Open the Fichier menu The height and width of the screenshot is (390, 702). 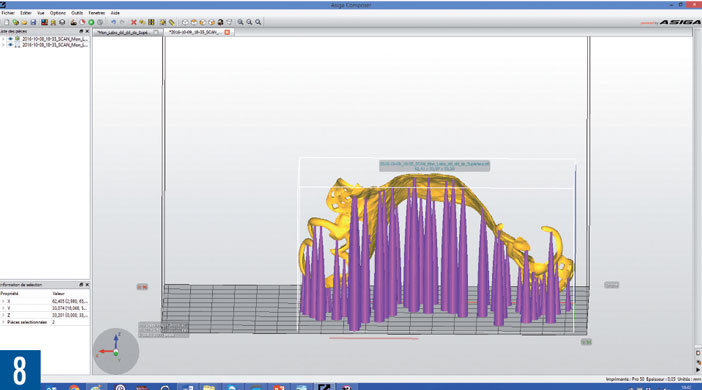pyautogui.click(x=8, y=13)
